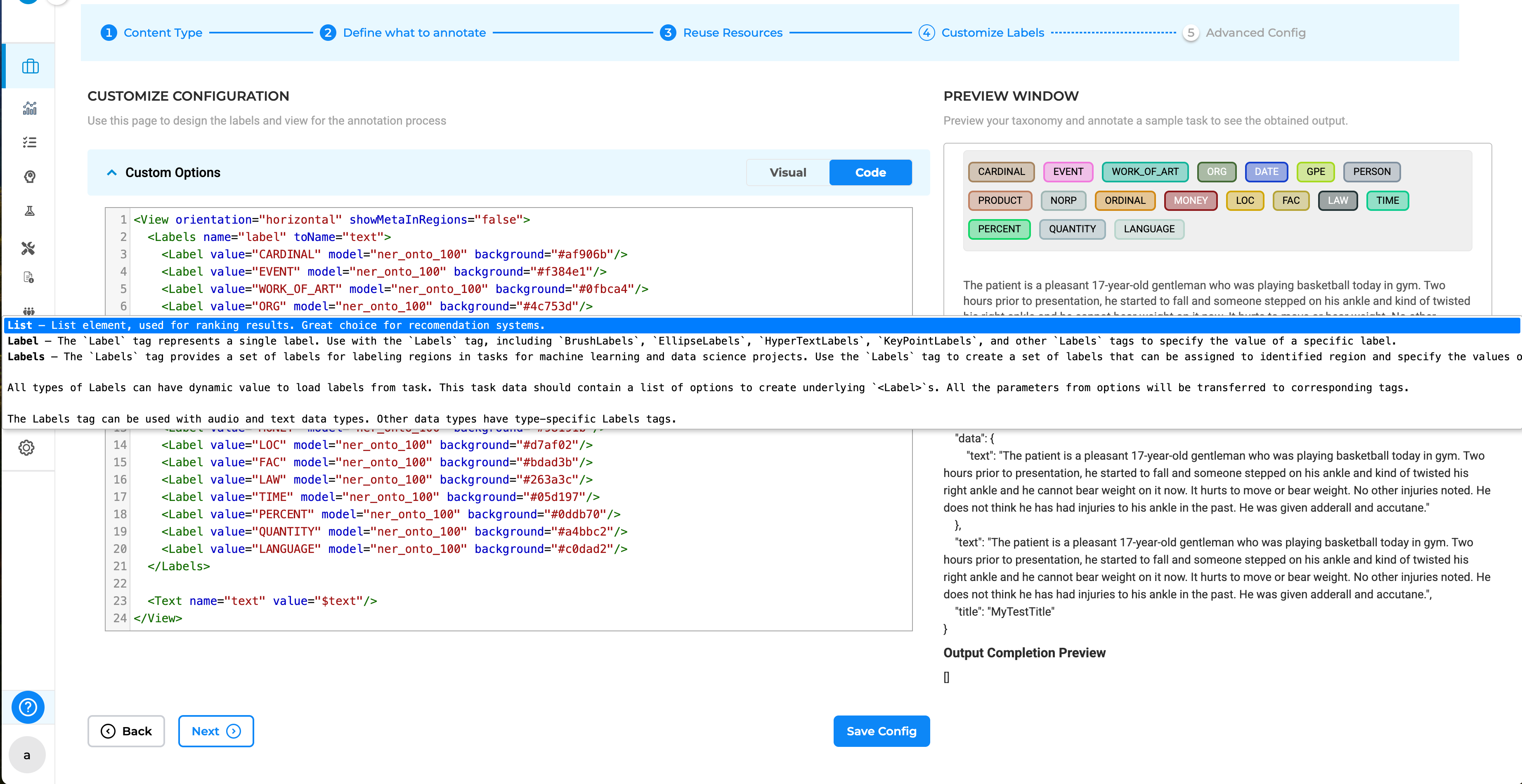The width and height of the screenshot is (1522, 784).
Task: Open the lab flask icon in sidebar
Action: coord(30,211)
